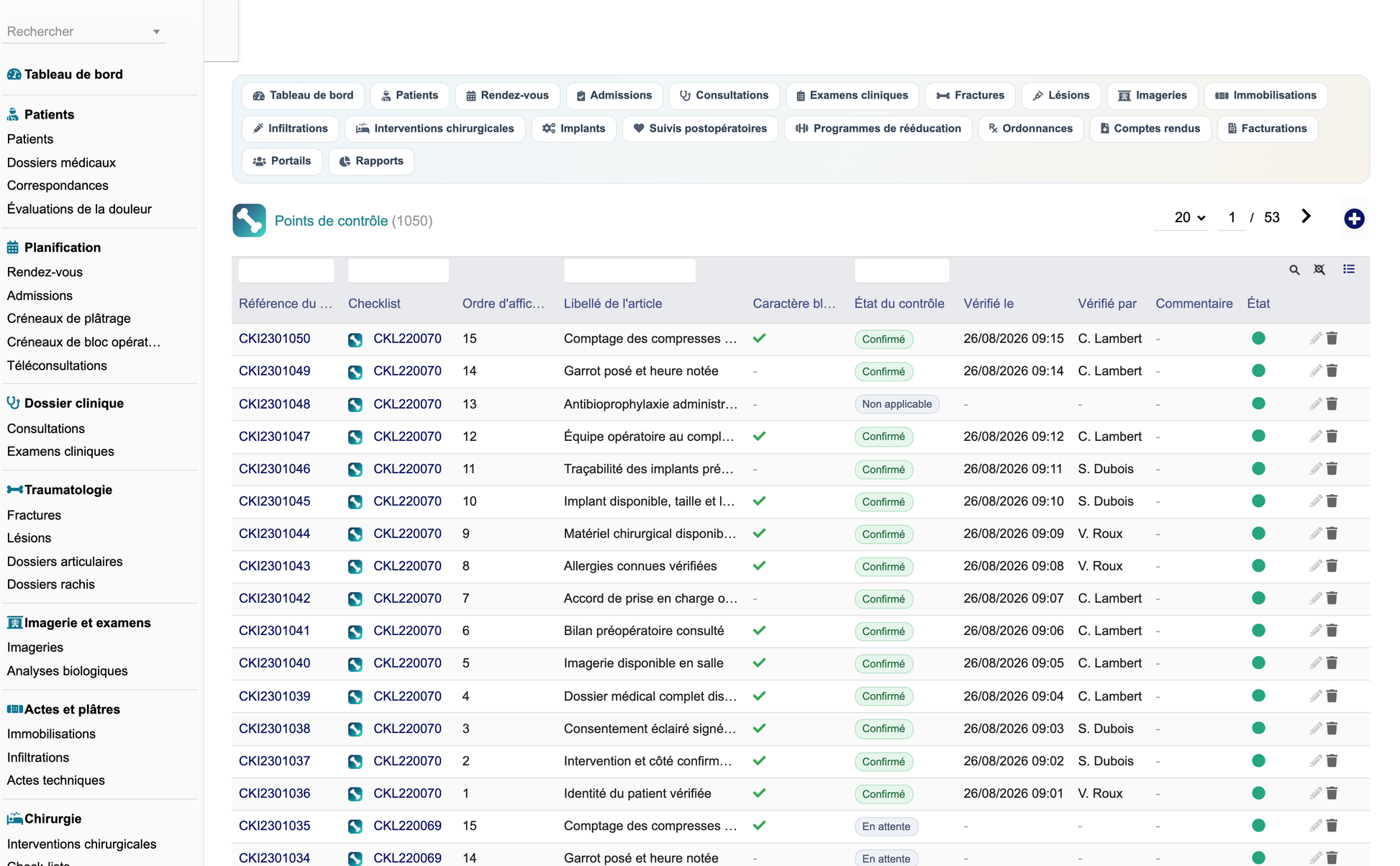
Task: Edit row CKI2301039 with pencil icon
Action: [x=1316, y=696]
